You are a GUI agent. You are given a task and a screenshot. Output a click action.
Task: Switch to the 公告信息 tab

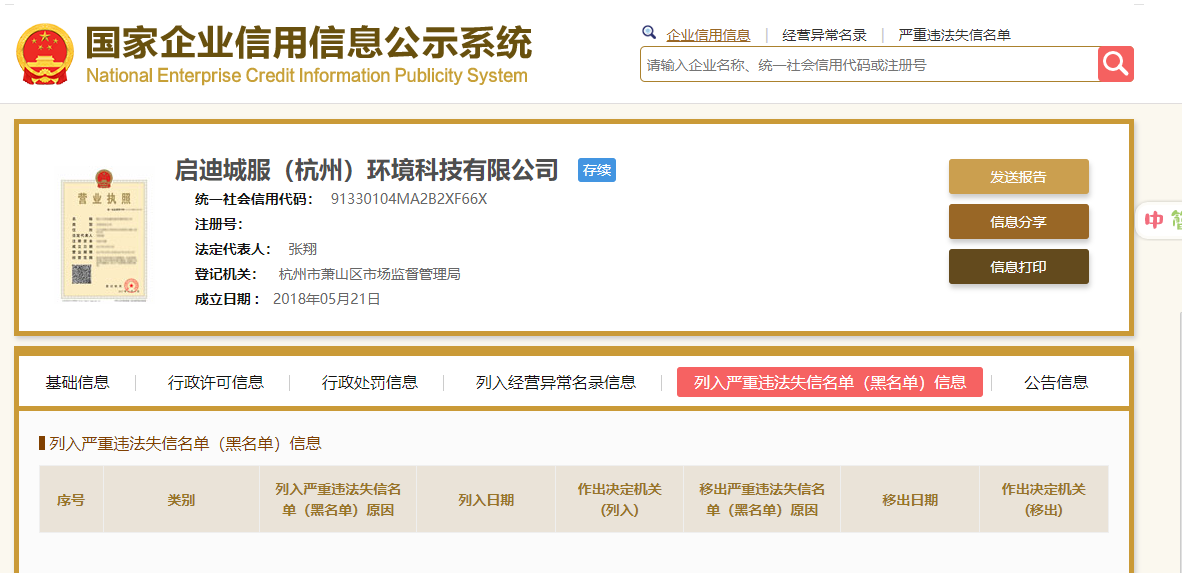pyautogui.click(x=1056, y=382)
